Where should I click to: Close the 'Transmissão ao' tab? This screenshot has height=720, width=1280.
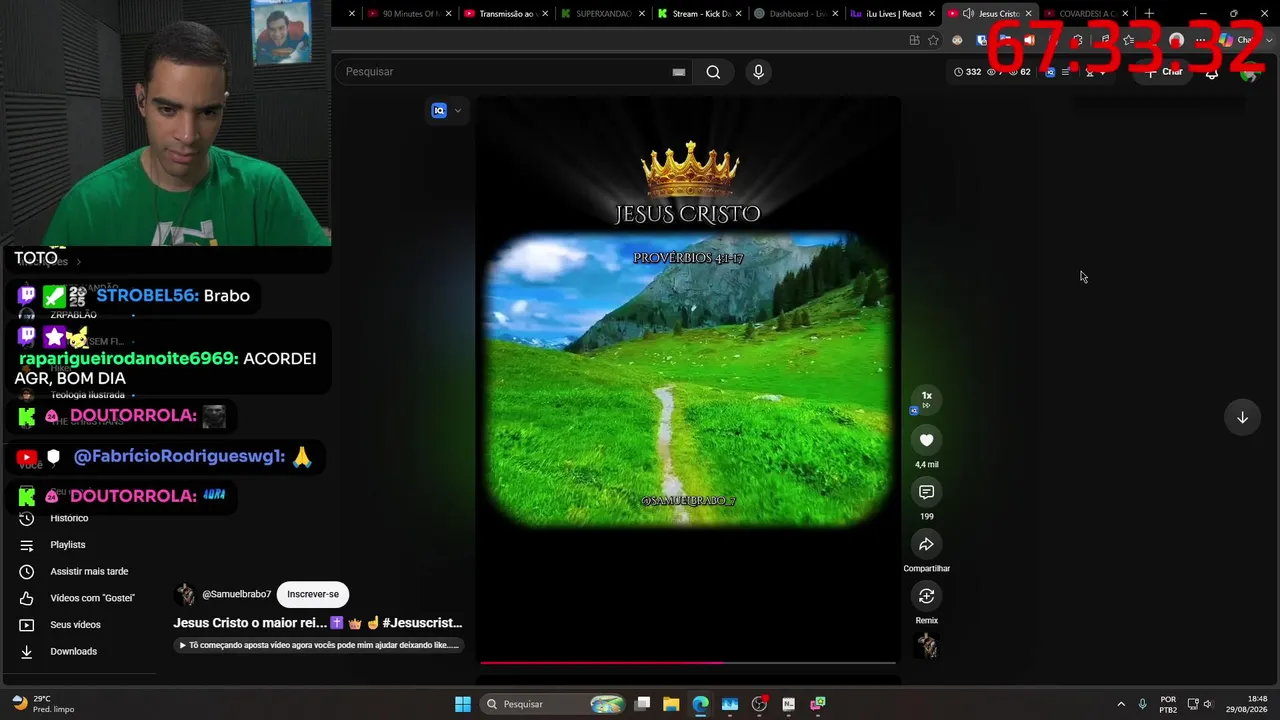545,14
